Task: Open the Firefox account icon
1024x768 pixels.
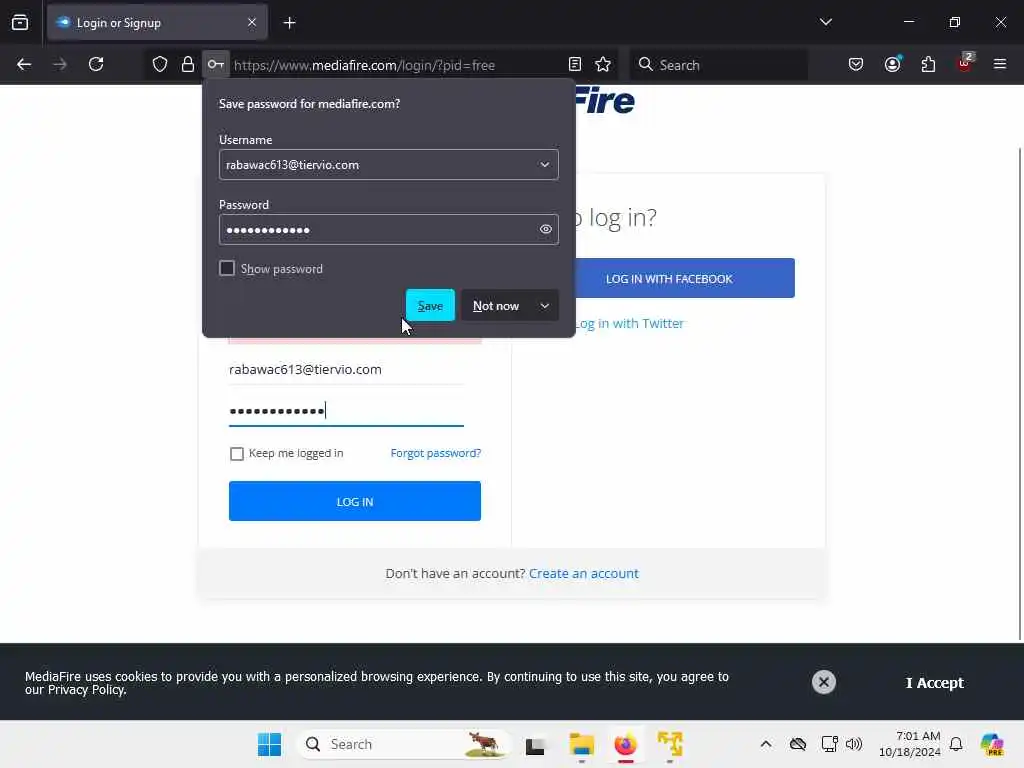Action: point(892,64)
